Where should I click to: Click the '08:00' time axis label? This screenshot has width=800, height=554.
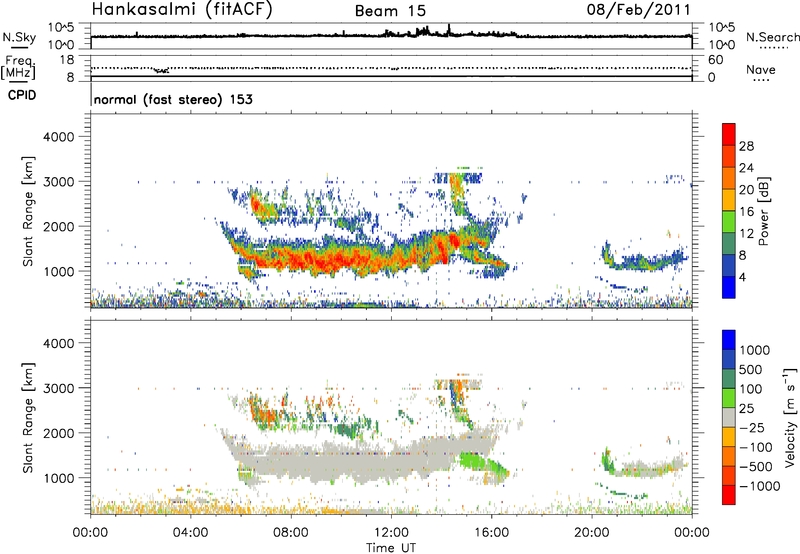click(x=291, y=533)
